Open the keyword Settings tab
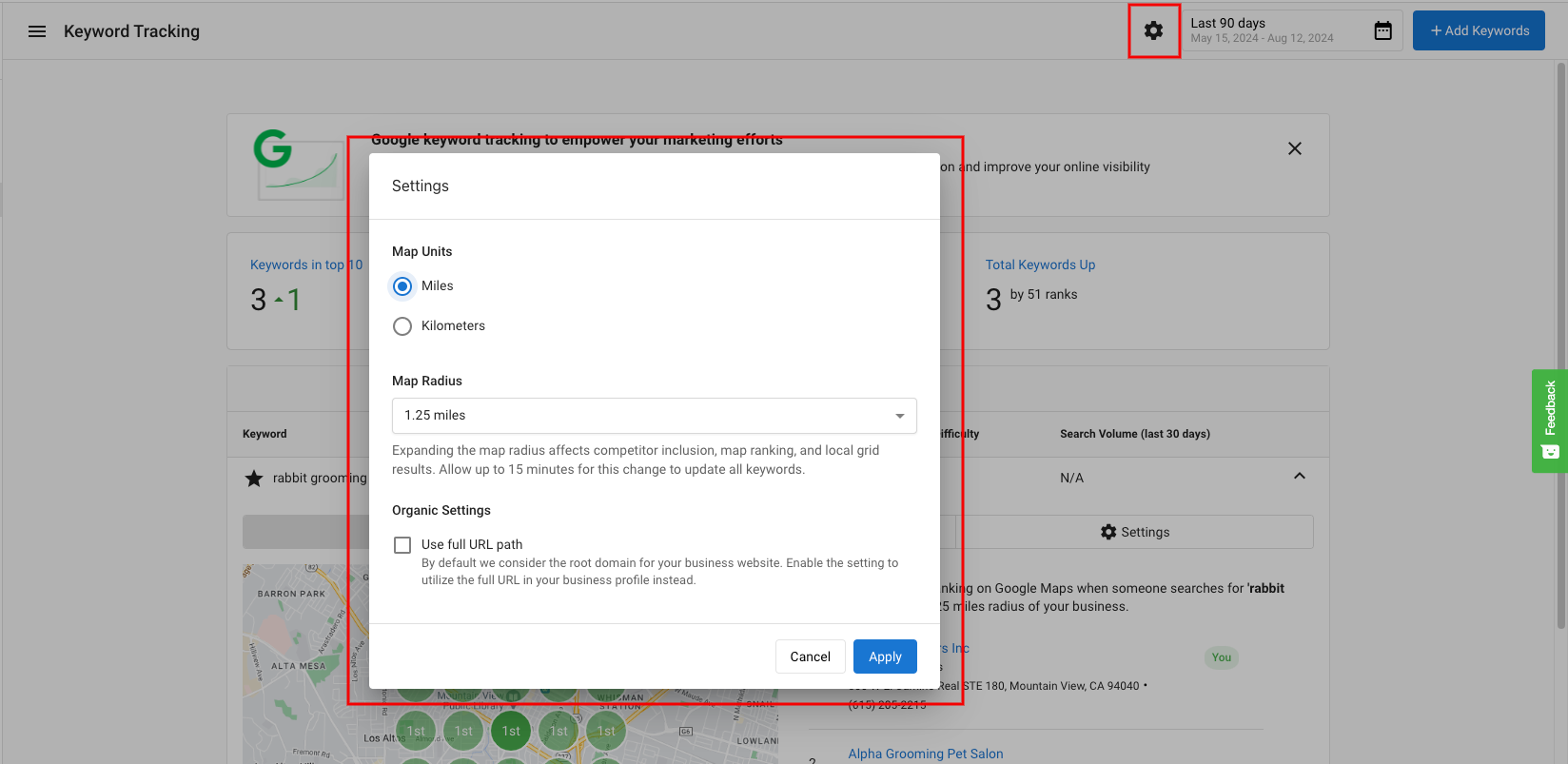 click(1134, 533)
